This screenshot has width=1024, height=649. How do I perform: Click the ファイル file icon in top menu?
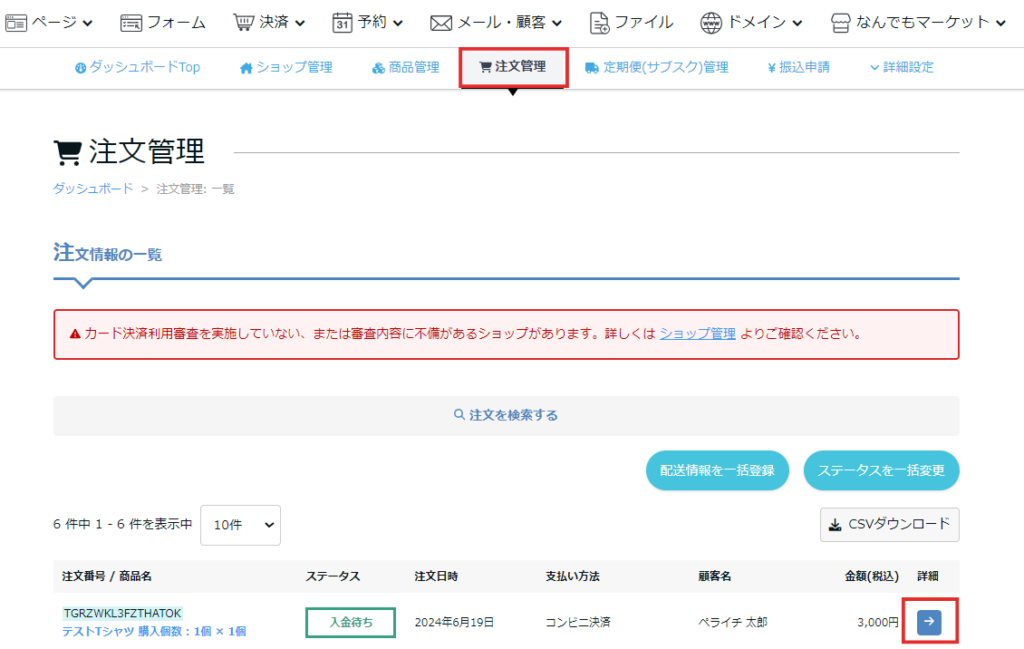coord(600,22)
